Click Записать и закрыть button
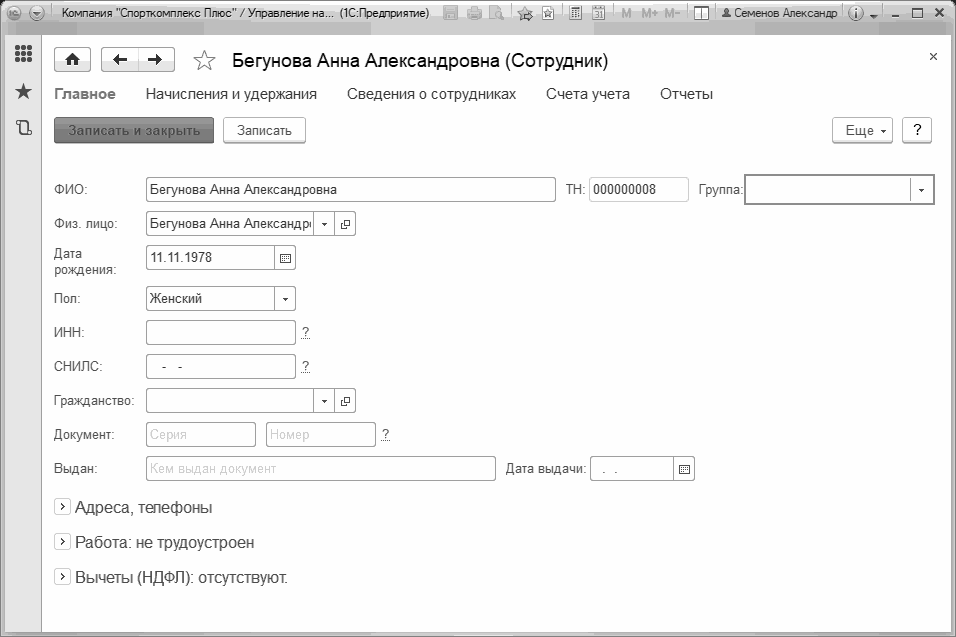Image resolution: width=956 pixels, height=637 pixels. [x=134, y=130]
